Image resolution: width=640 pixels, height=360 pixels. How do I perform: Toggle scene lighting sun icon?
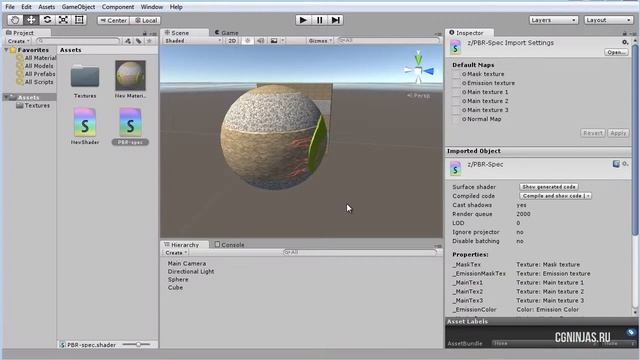247,41
